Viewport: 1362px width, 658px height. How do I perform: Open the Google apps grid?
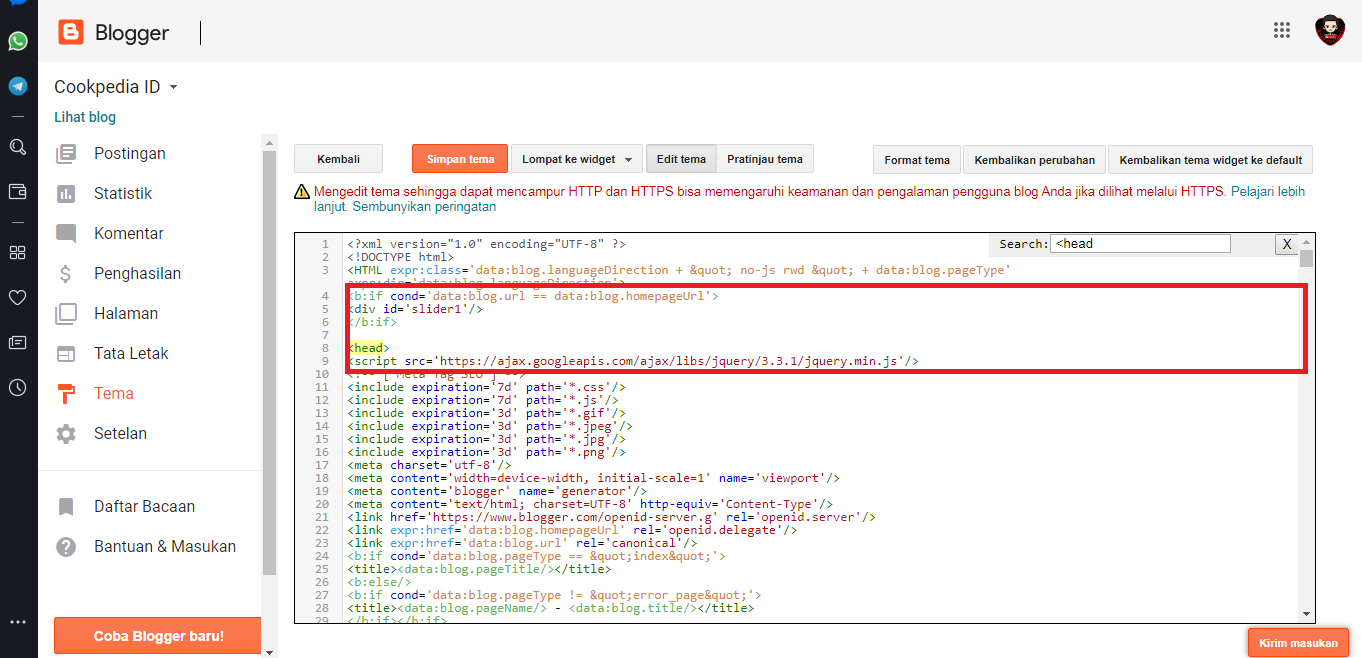[x=1282, y=30]
